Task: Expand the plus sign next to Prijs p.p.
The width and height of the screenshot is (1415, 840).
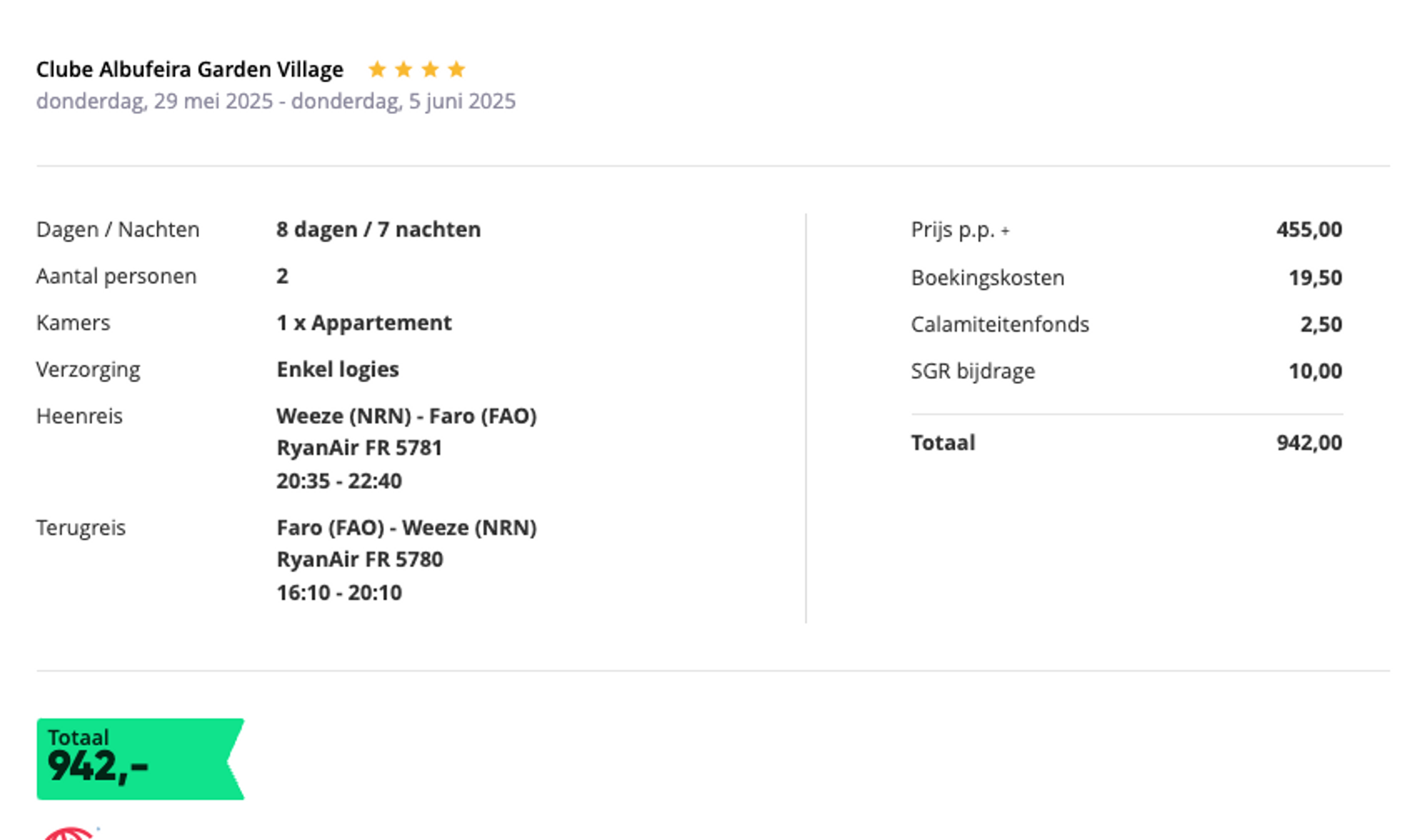Action: pos(1005,231)
